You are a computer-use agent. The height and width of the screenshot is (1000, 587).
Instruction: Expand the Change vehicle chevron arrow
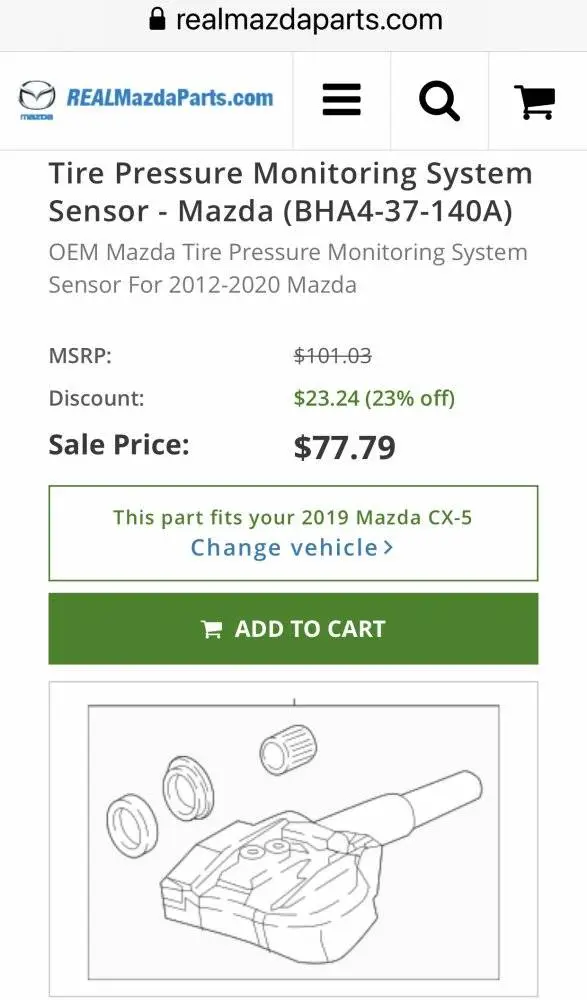point(387,548)
